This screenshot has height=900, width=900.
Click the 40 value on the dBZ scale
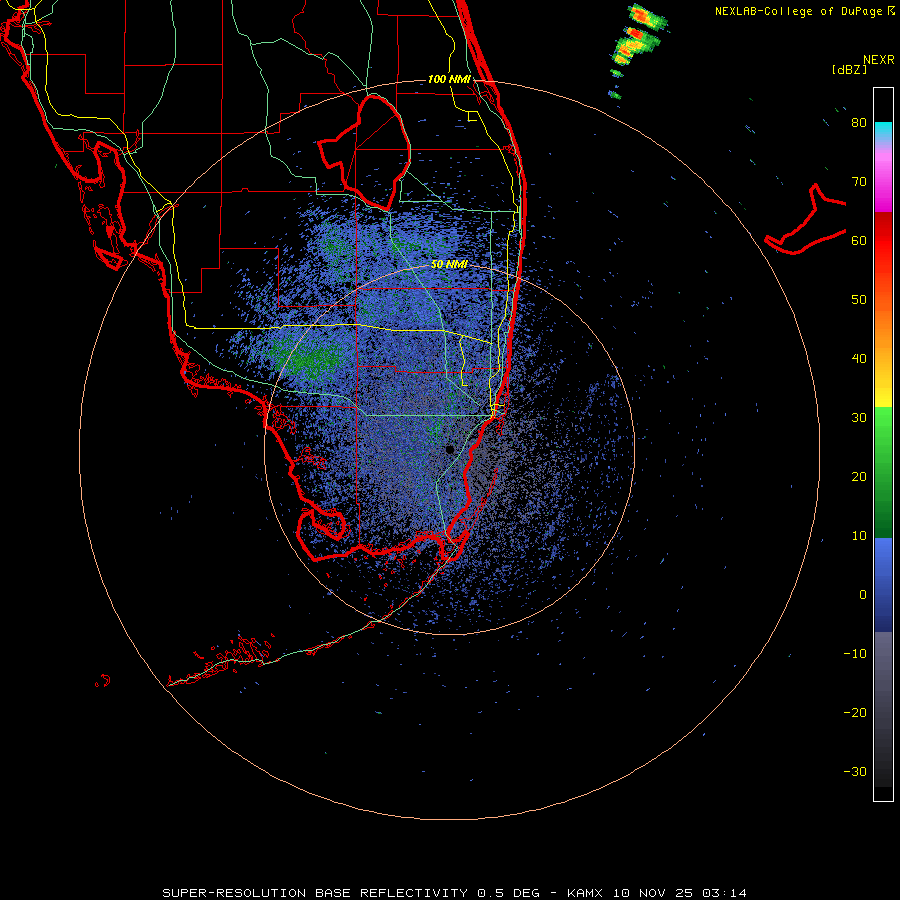pos(859,359)
